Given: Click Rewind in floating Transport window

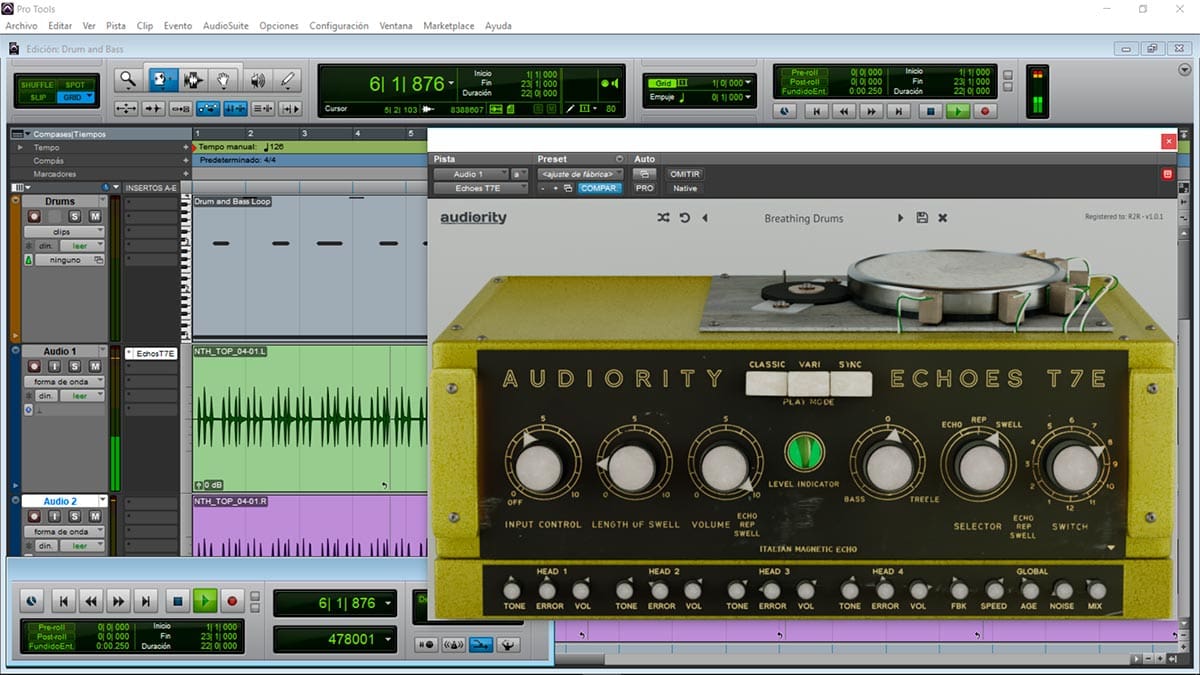Looking at the screenshot, I should tap(91, 601).
